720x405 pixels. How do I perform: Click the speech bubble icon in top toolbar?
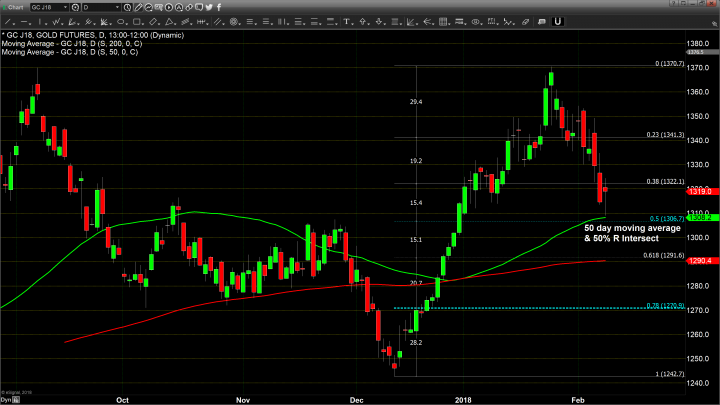click(199, 7)
